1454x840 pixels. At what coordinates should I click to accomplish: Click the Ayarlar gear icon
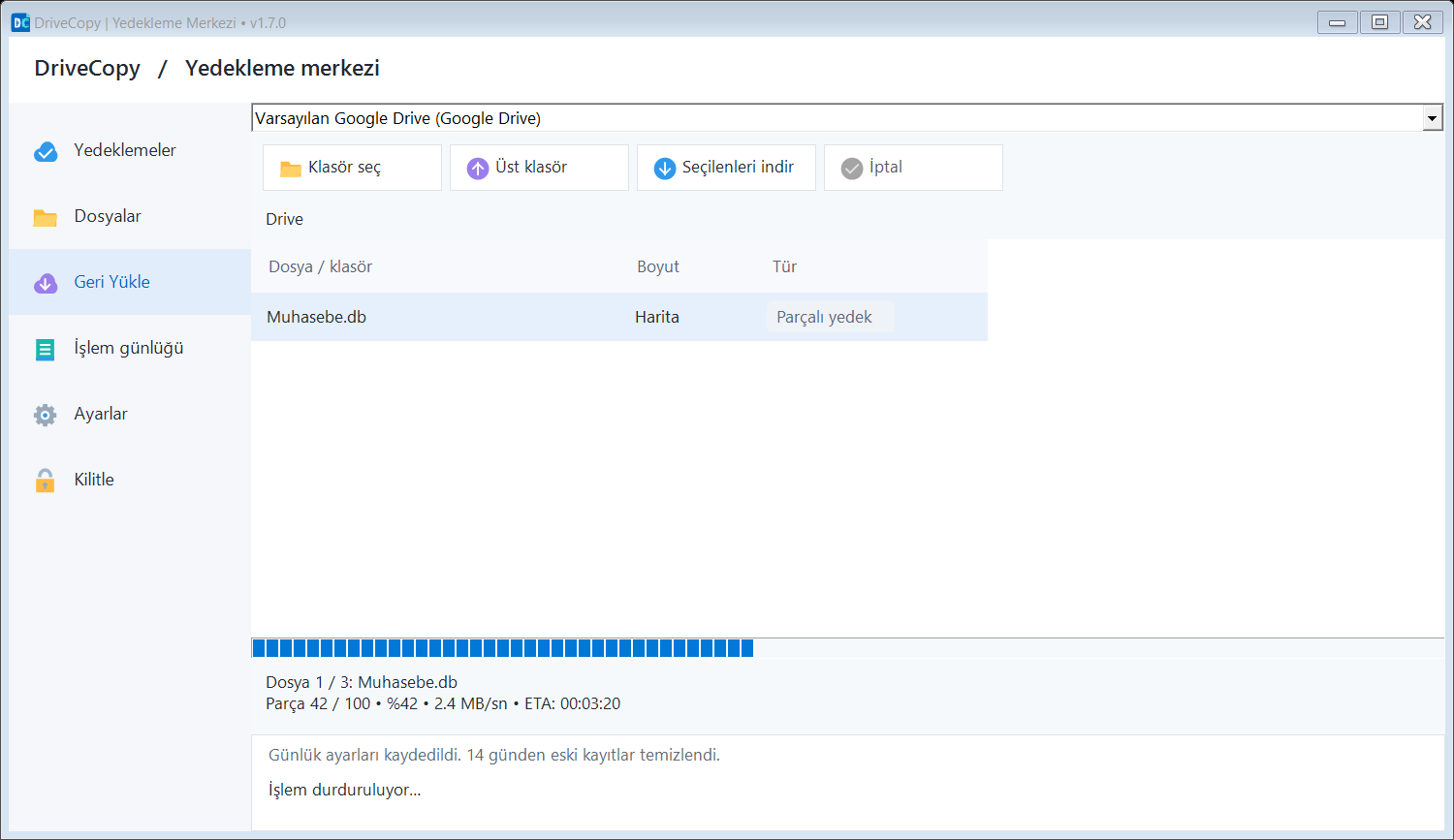pos(46,415)
